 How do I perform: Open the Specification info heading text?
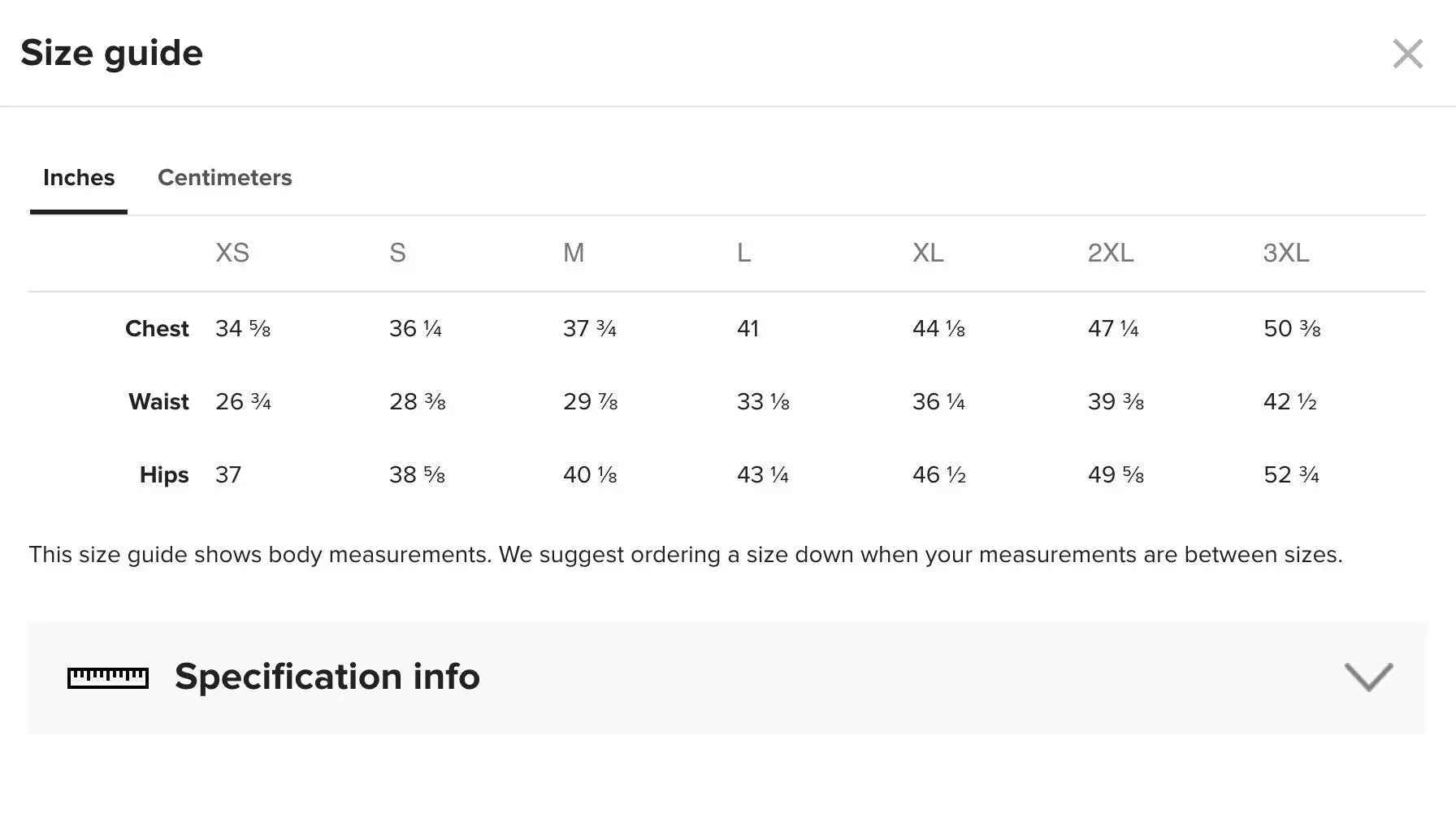(x=327, y=677)
